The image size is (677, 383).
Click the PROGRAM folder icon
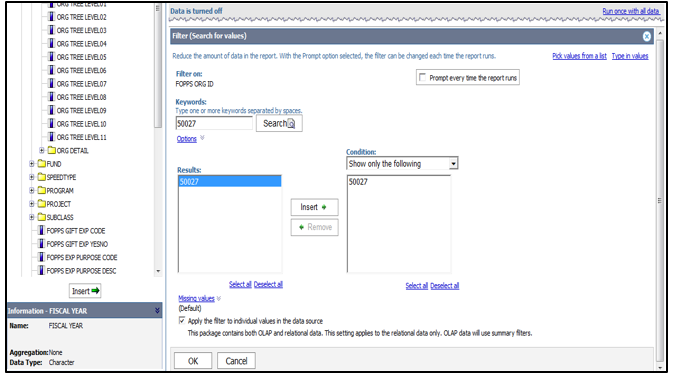(41, 191)
